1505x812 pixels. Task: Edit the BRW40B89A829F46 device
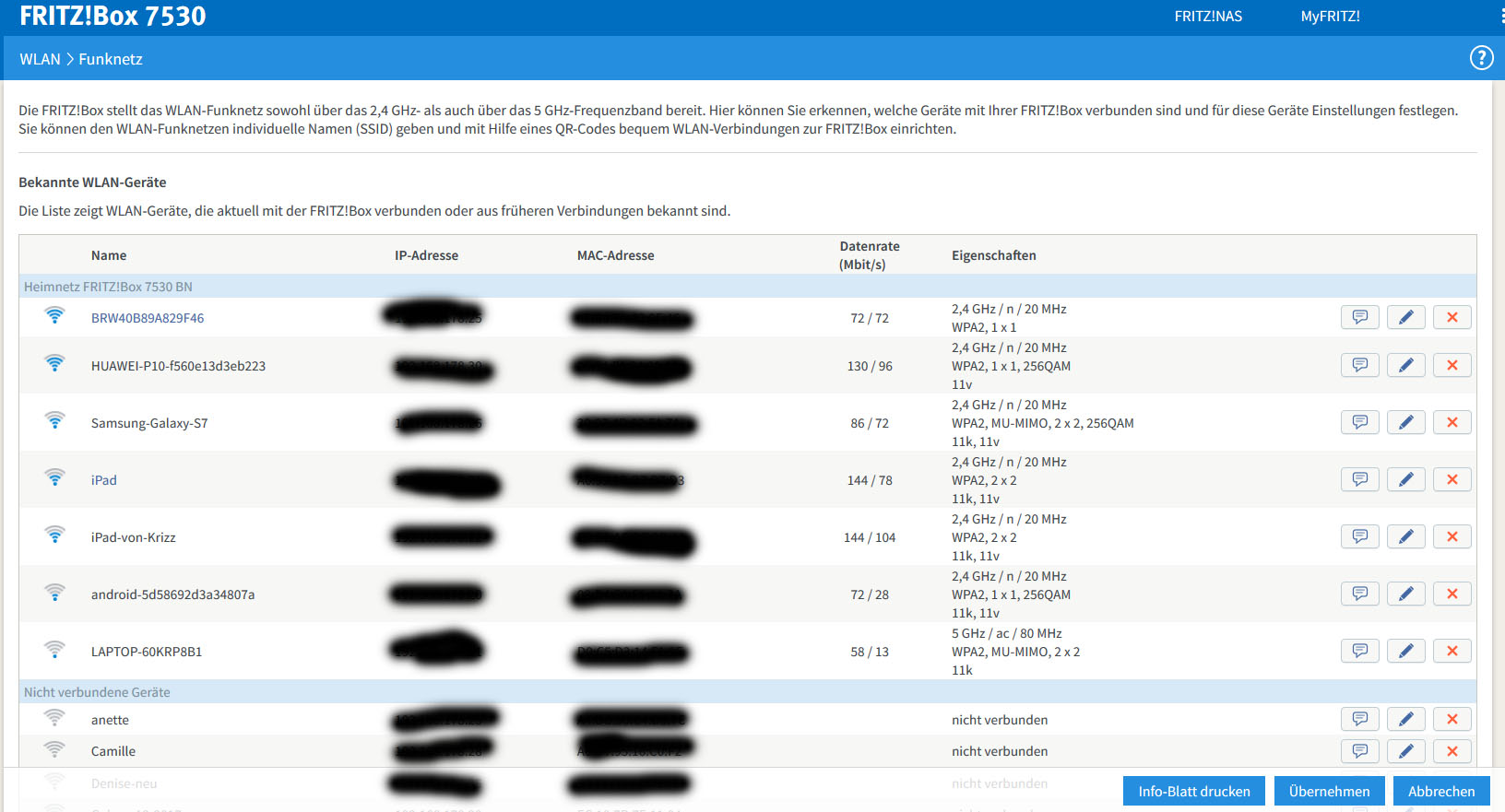pos(1406,317)
